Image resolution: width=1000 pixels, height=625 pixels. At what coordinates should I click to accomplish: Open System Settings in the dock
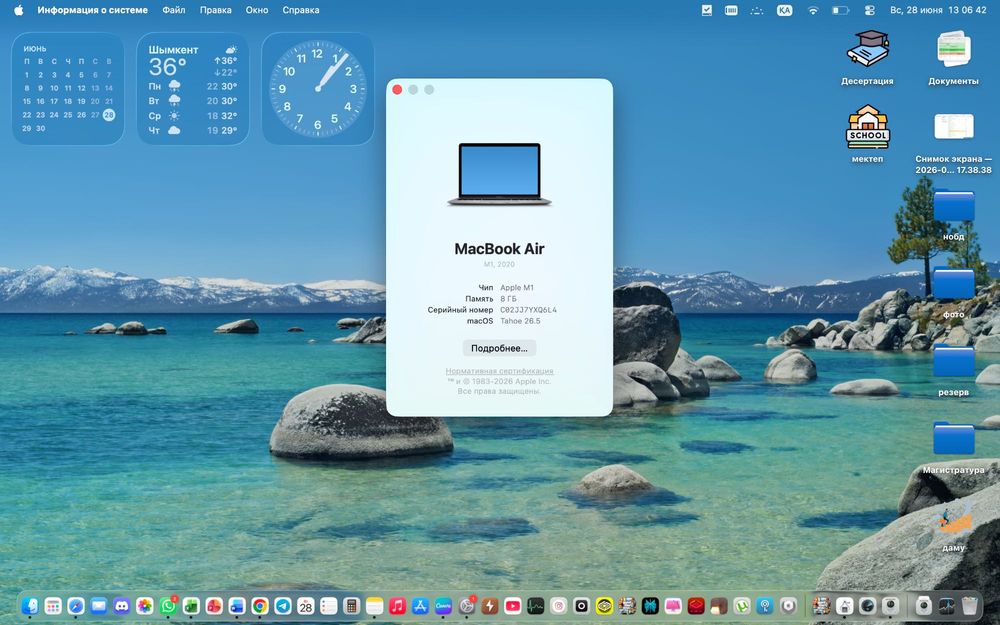[x=466, y=605]
